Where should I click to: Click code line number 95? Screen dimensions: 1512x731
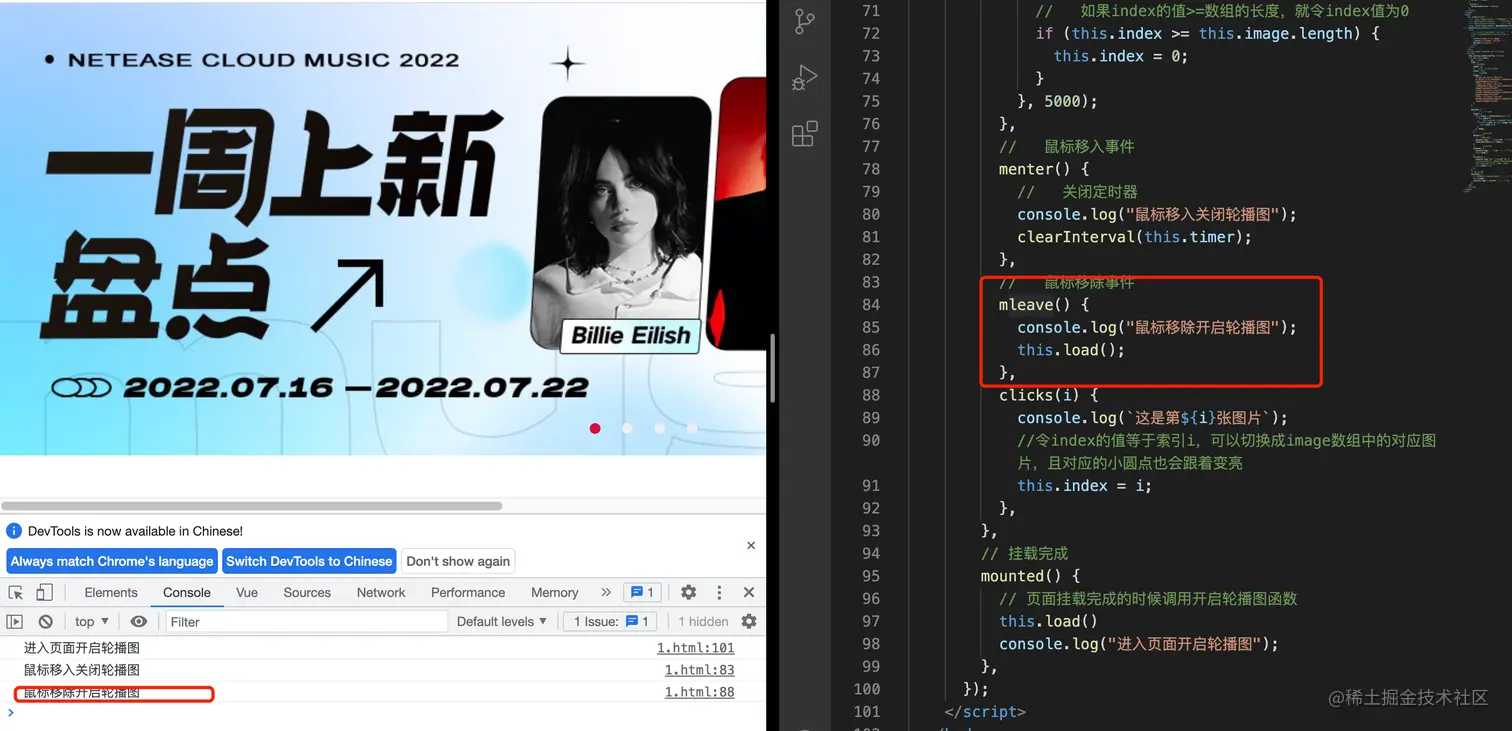pos(870,576)
